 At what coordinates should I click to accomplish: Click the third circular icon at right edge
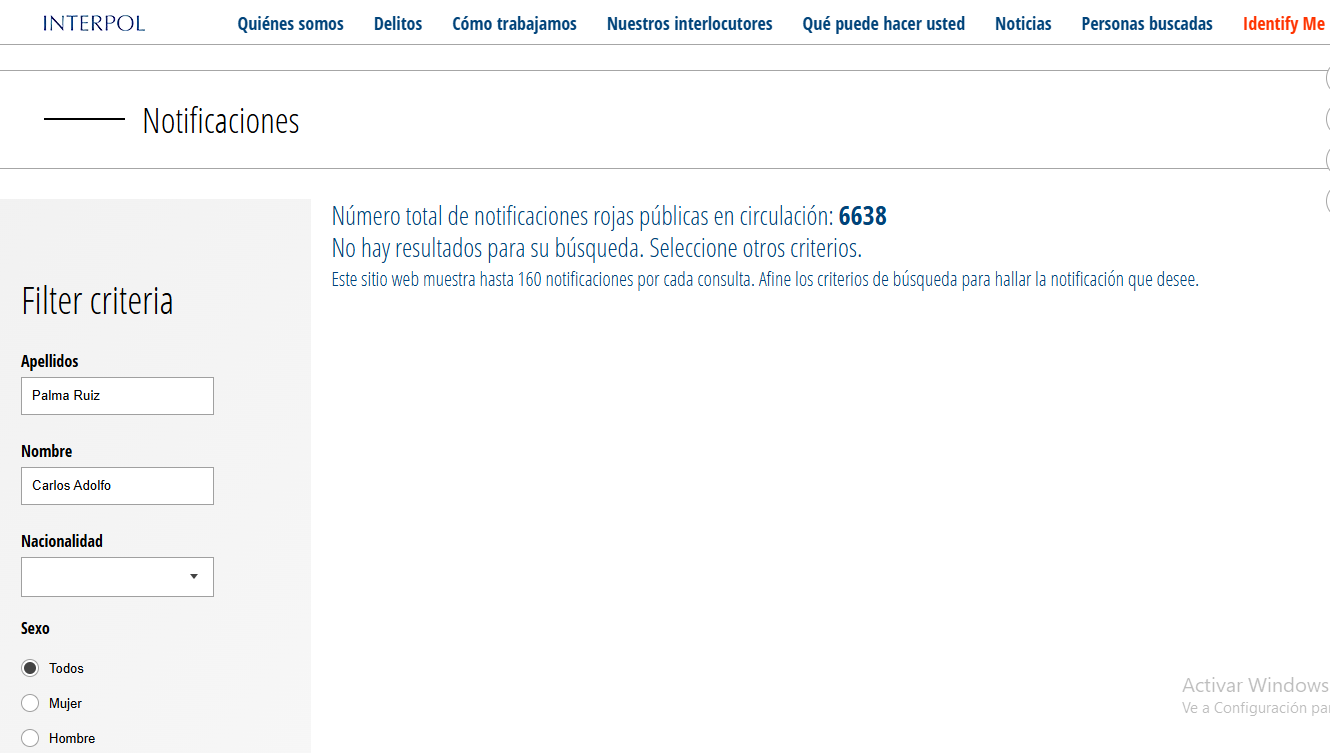pyautogui.click(x=1326, y=160)
